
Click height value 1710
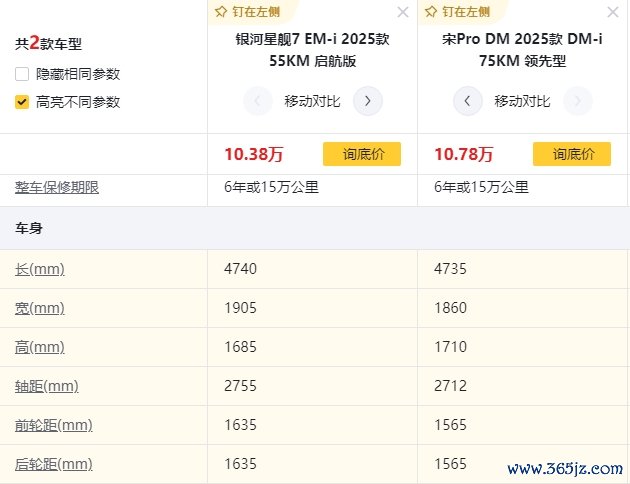(450, 347)
